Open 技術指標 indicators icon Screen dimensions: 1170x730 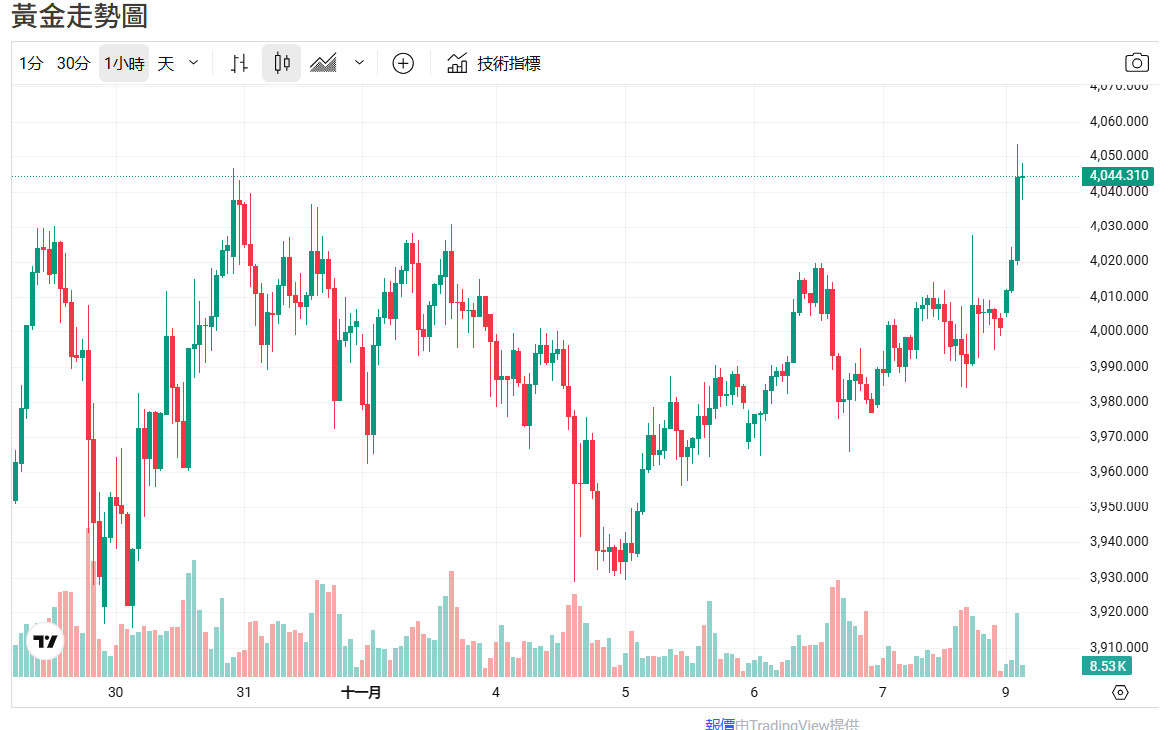pos(494,63)
